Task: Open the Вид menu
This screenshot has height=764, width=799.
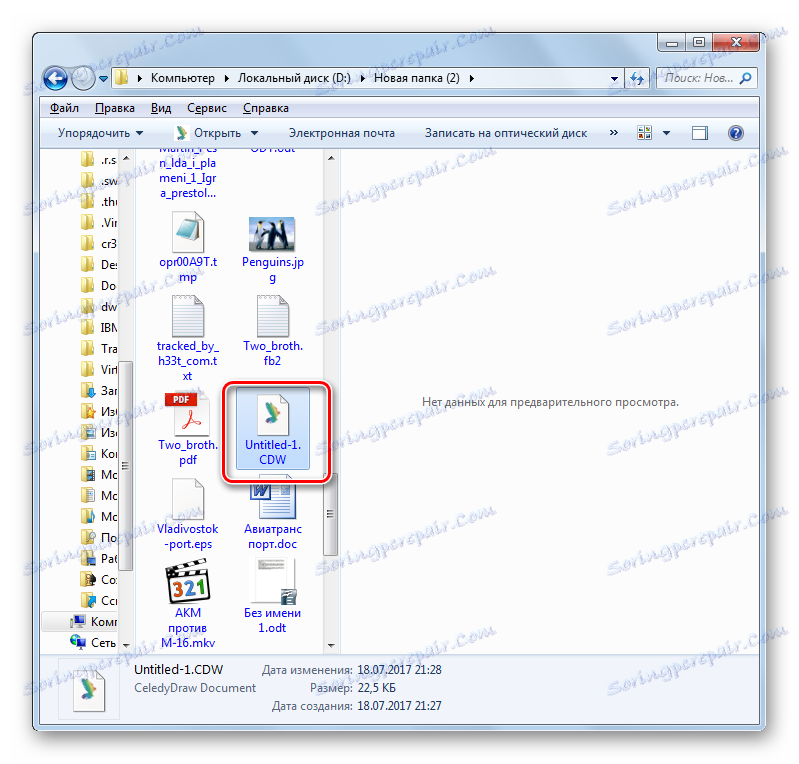Action: [161, 108]
